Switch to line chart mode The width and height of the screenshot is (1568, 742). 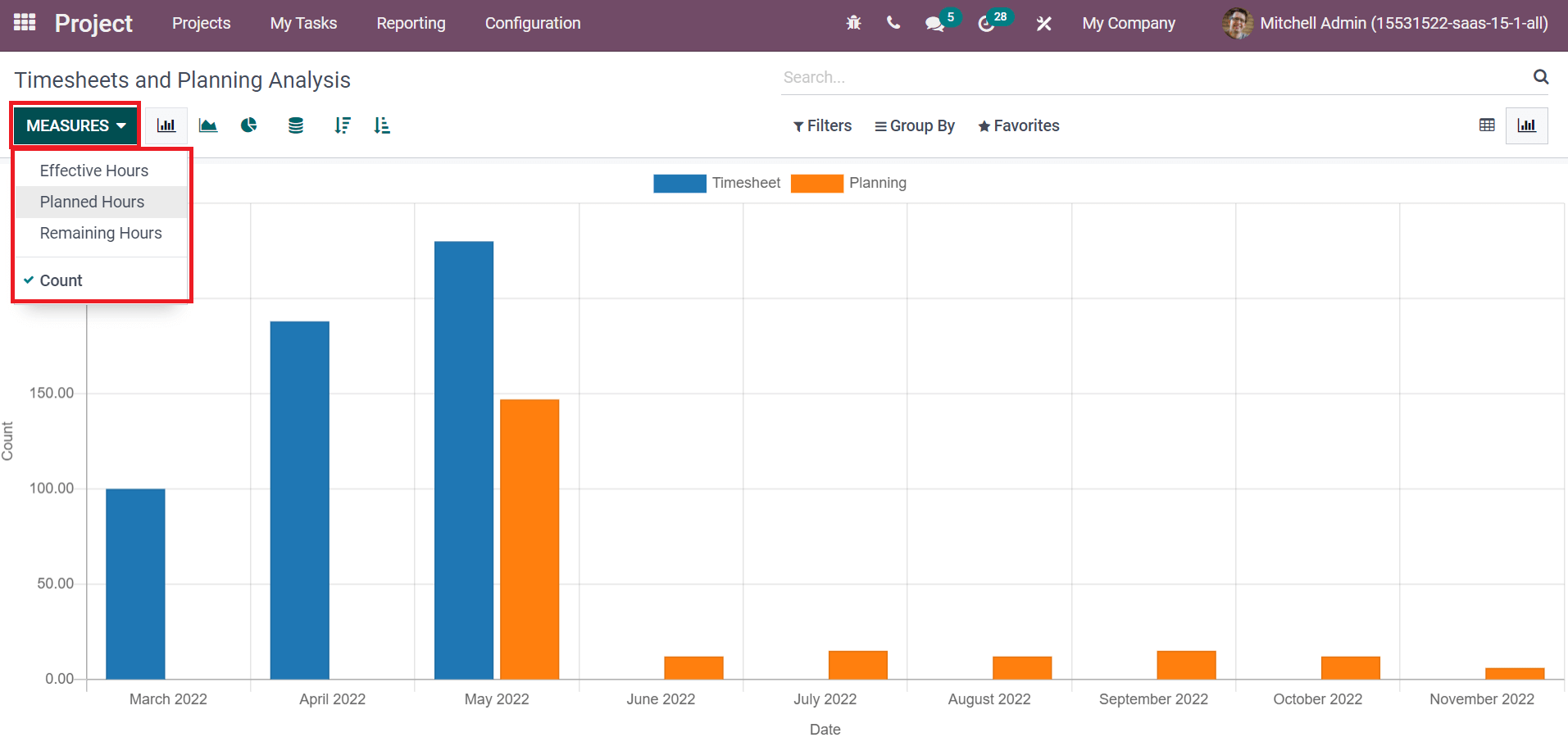tap(208, 125)
